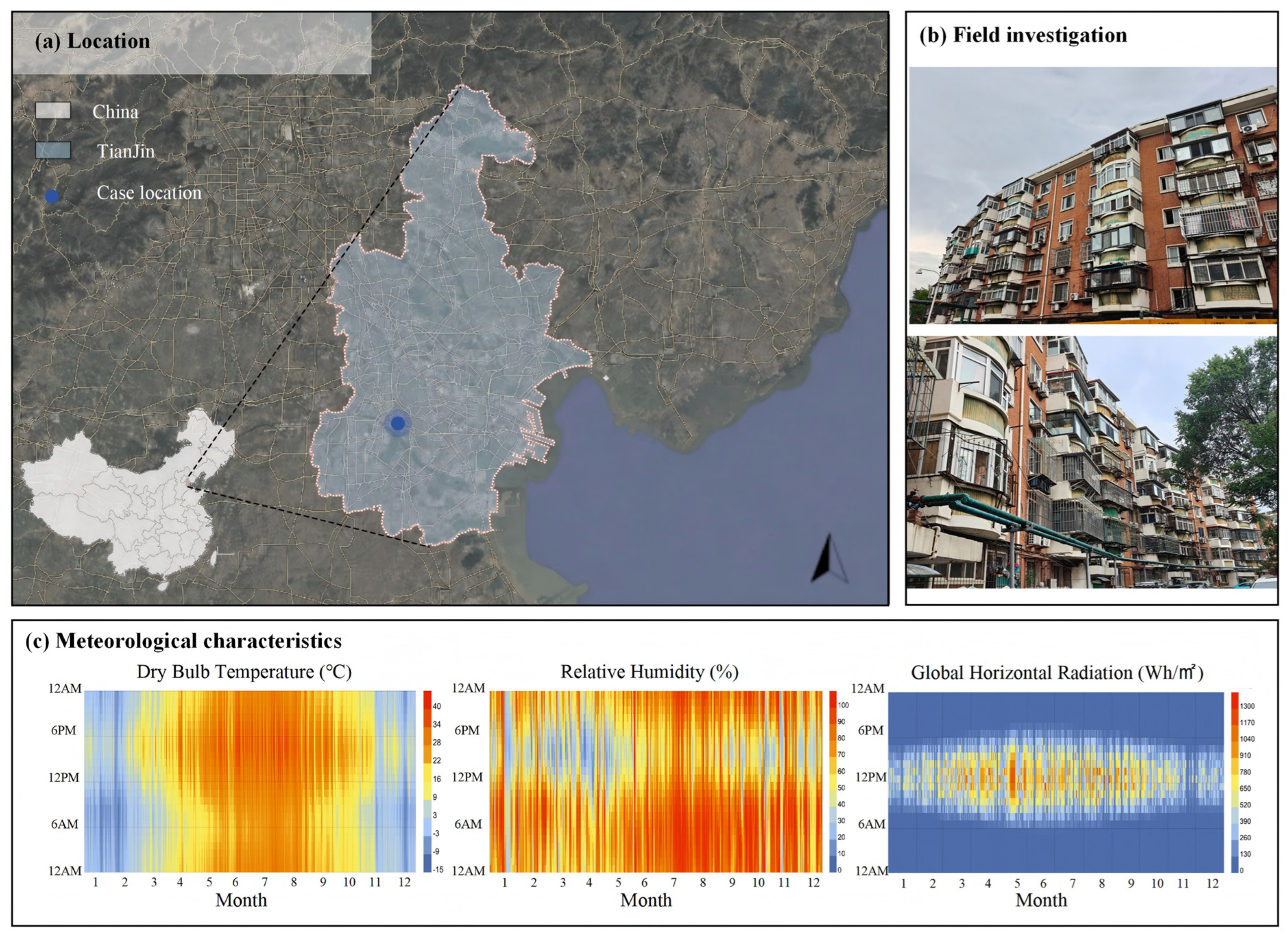Click the Relative Humidity color scale bar

point(833,781)
